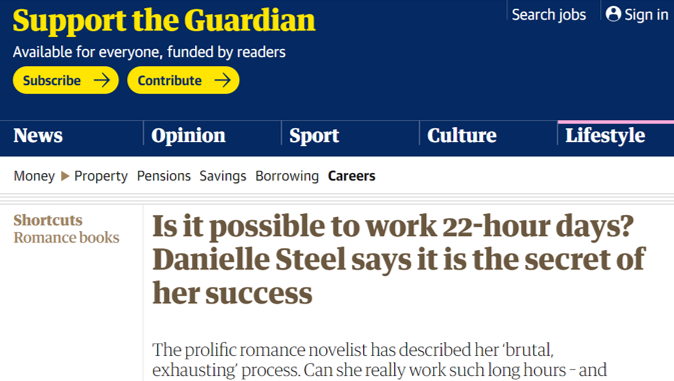Screen dimensions: 674x381
Task: Open the Borrowing subnav link
Action: [x=287, y=176]
